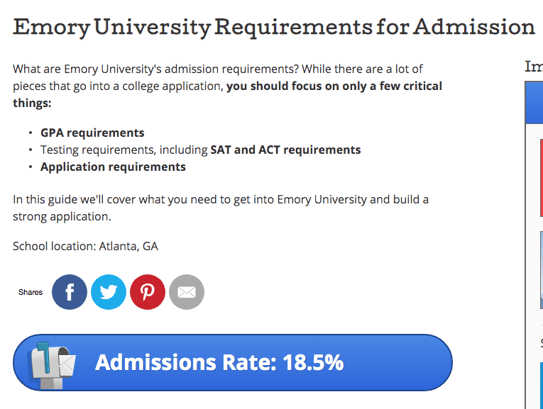Click the SAT and ACT requirements text

(x=286, y=150)
